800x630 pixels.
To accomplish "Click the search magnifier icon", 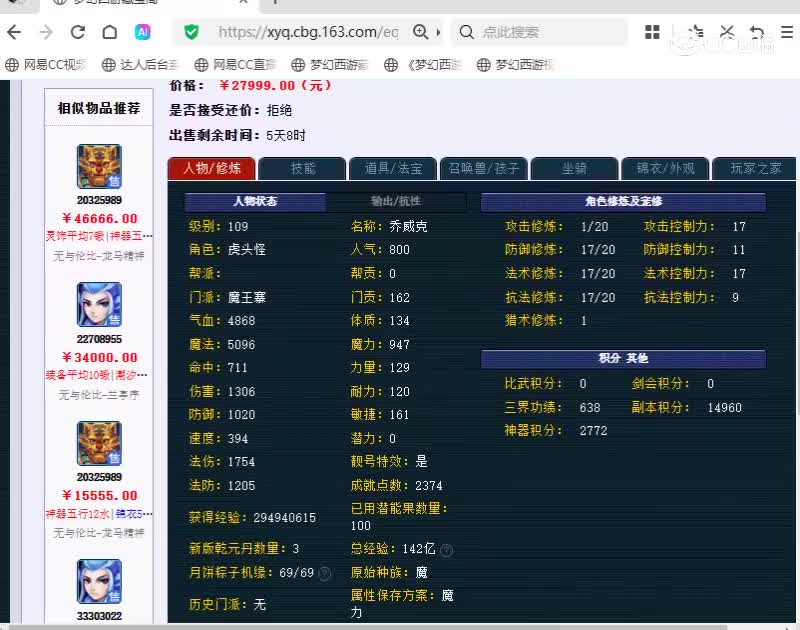I will tap(466, 32).
